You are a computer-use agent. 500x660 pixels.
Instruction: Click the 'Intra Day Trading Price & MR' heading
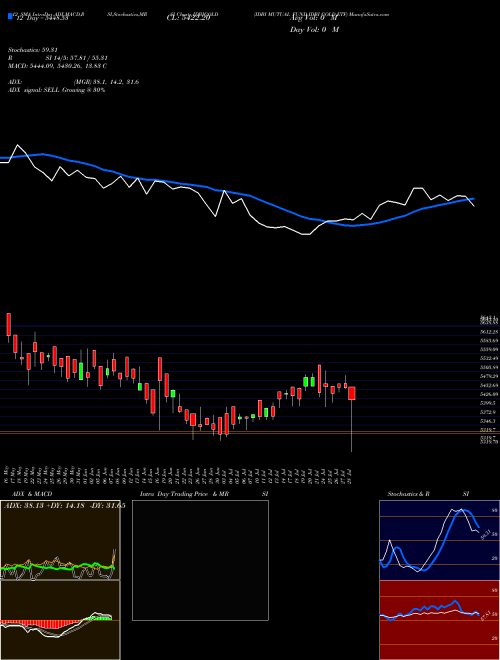coord(184,494)
